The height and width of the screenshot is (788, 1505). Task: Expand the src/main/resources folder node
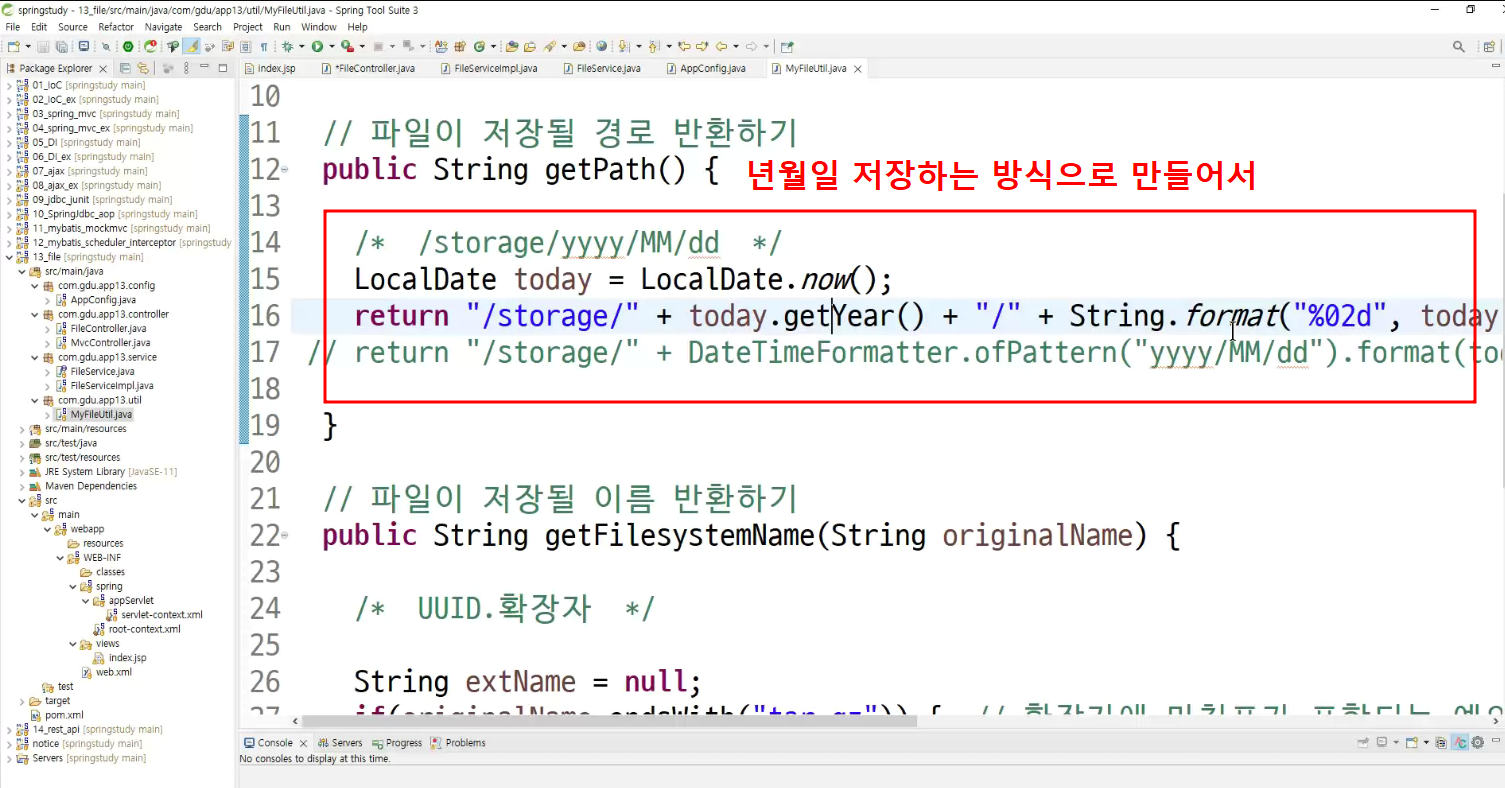coord(22,429)
